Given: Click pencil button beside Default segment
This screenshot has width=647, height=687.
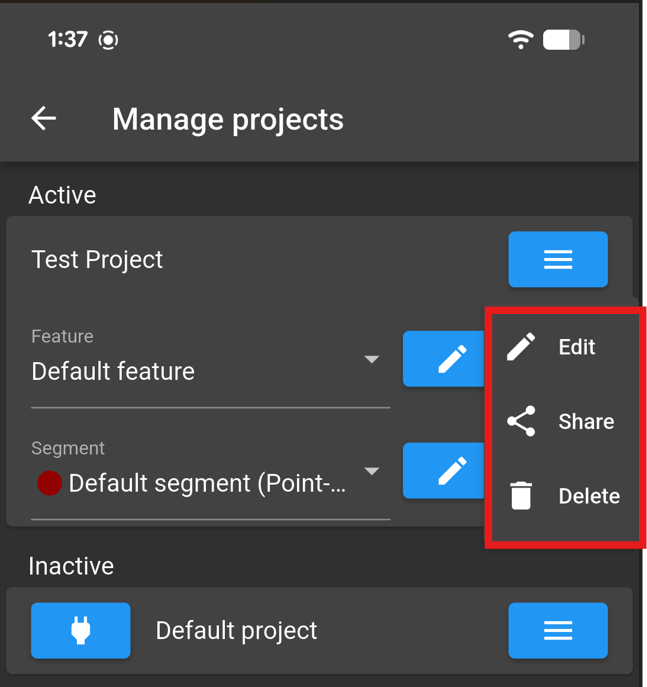Looking at the screenshot, I should (444, 471).
